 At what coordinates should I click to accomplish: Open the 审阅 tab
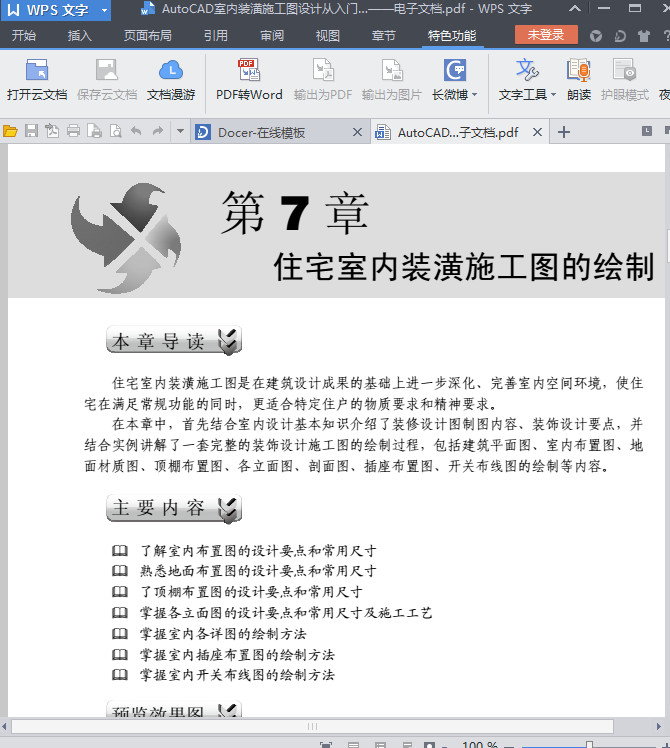[272, 36]
